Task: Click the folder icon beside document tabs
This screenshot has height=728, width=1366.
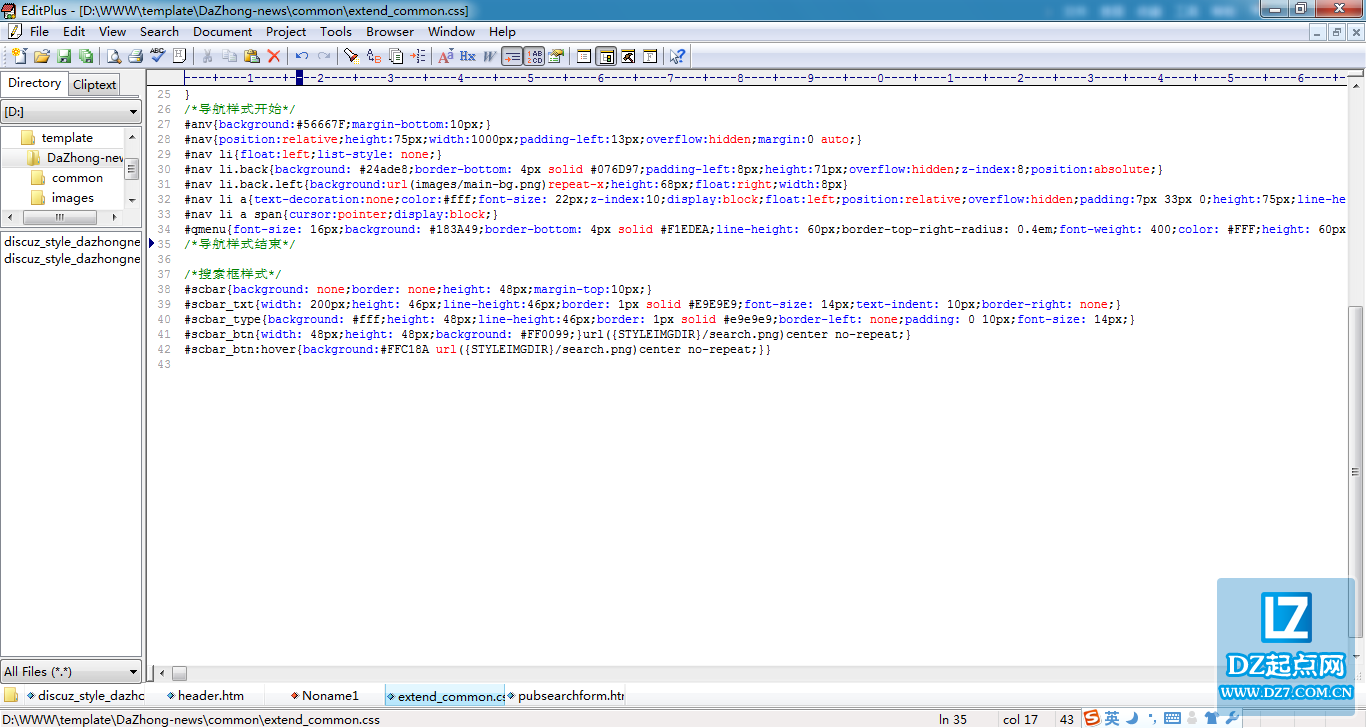Action: [x=11, y=694]
